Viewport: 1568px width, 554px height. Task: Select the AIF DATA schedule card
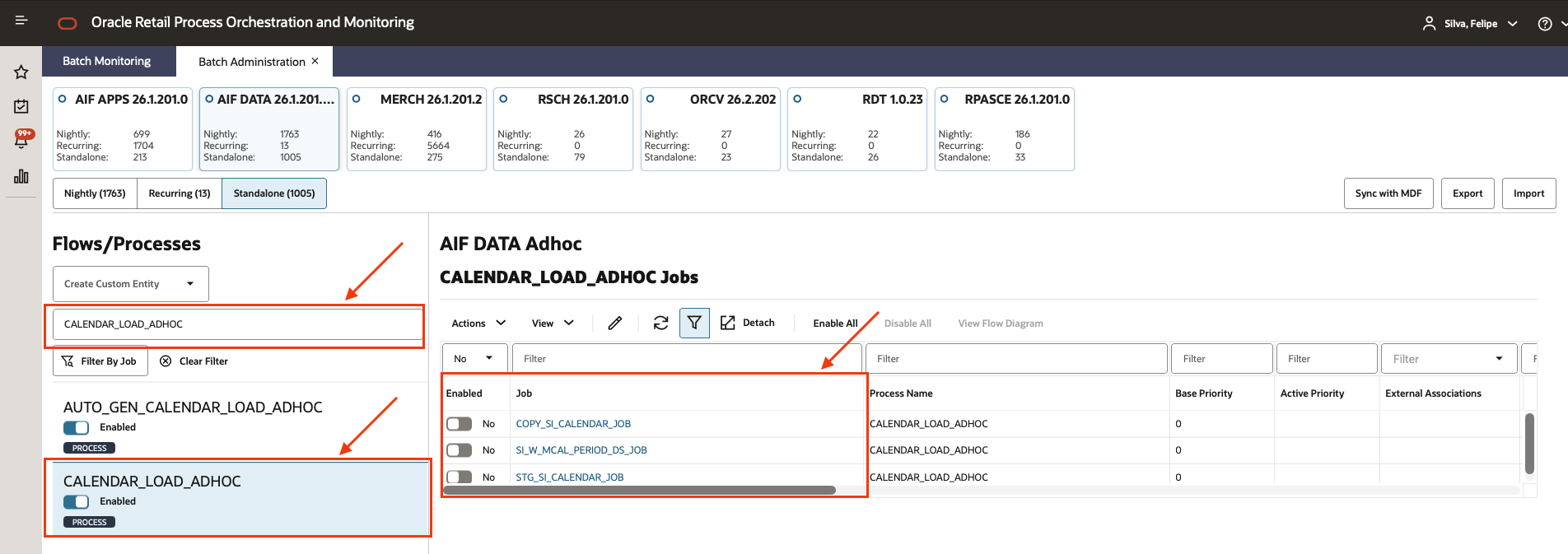(269, 129)
